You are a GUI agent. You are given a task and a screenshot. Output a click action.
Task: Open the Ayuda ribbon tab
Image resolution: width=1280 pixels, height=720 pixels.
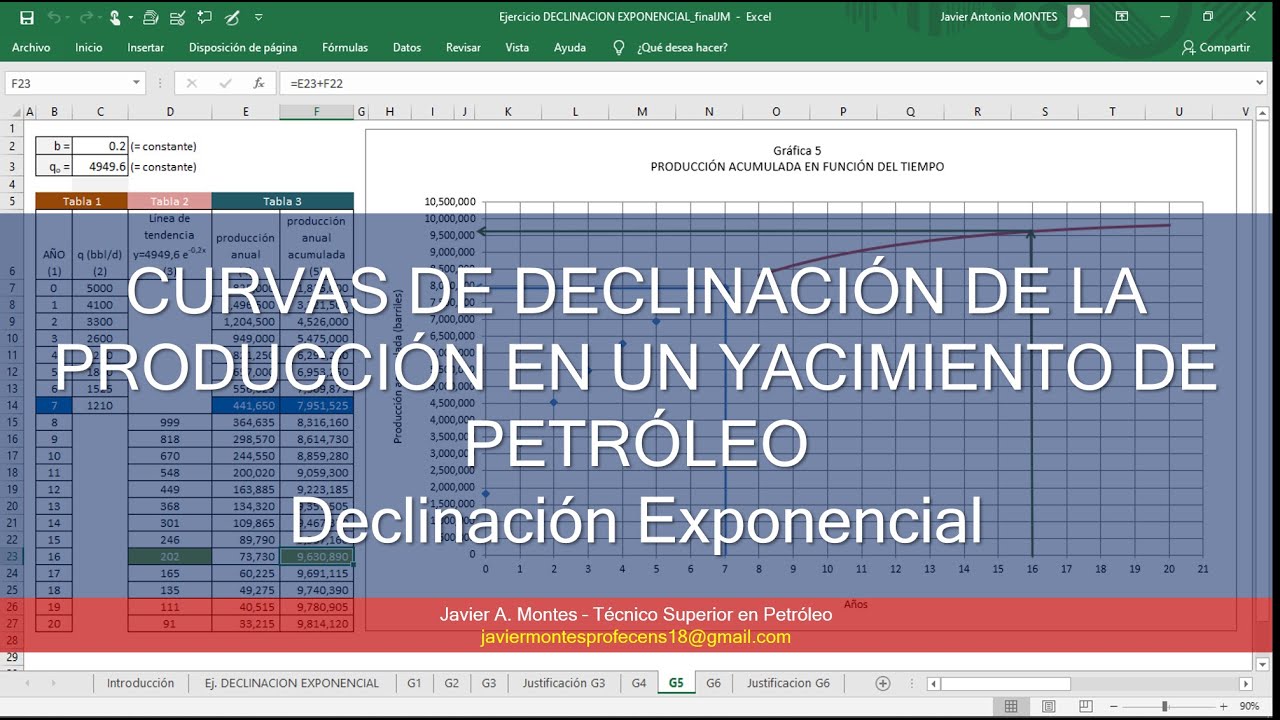click(x=570, y=47)
